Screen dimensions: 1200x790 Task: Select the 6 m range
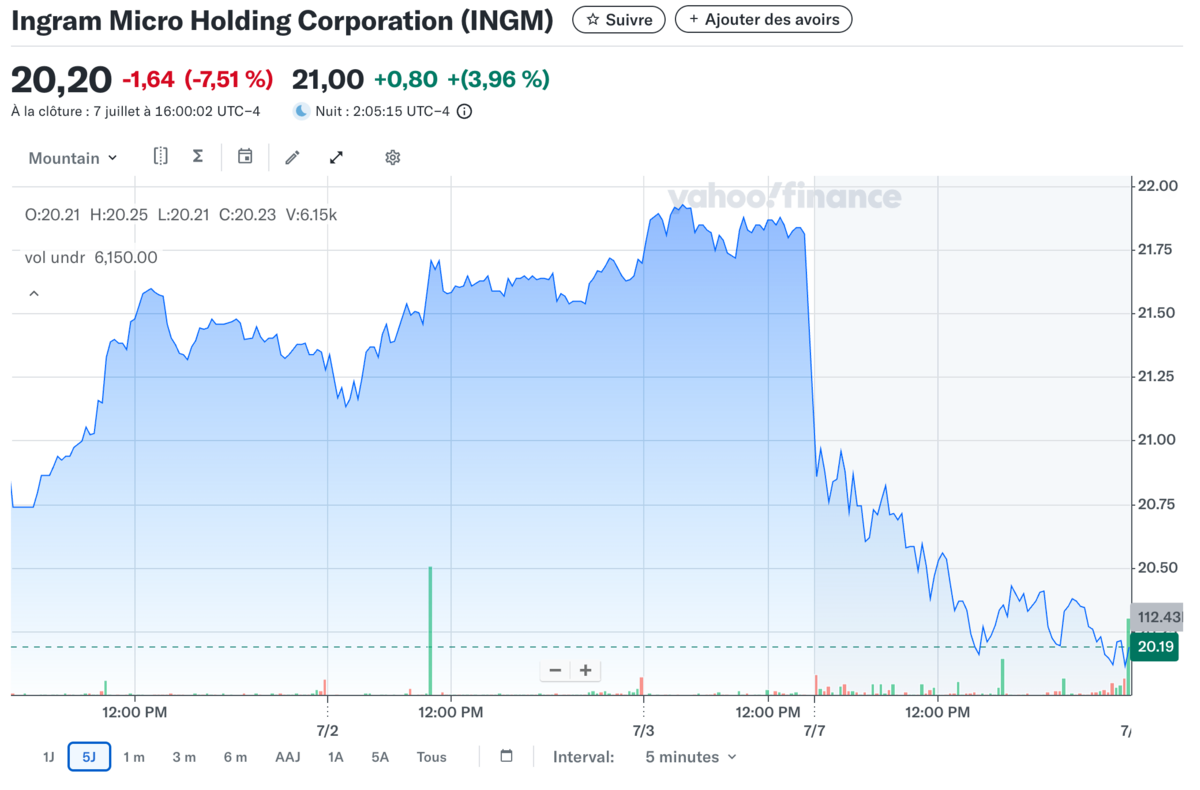click(235, 757)
